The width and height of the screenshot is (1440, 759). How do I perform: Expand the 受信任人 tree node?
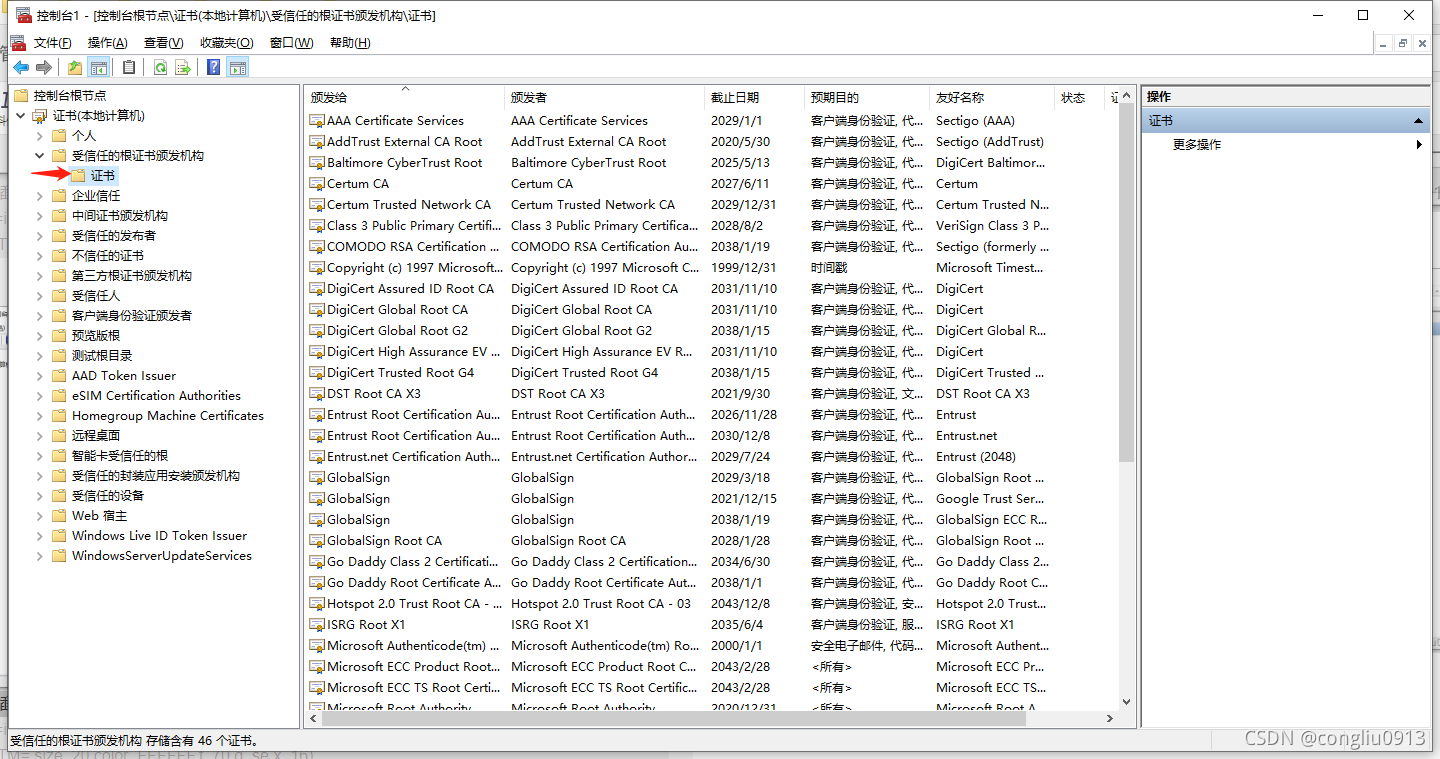[40, 296]
